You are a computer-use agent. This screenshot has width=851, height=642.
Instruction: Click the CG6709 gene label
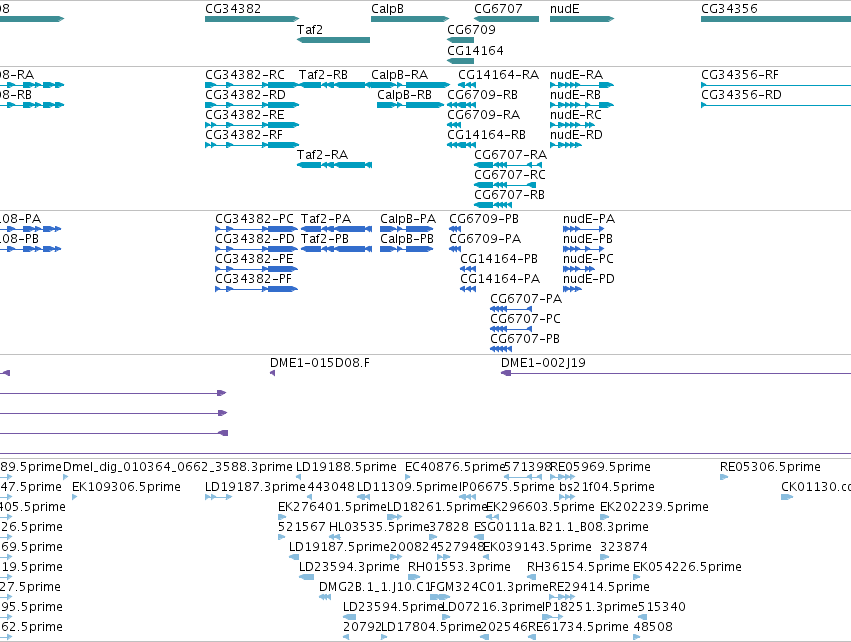pos(471,29)
